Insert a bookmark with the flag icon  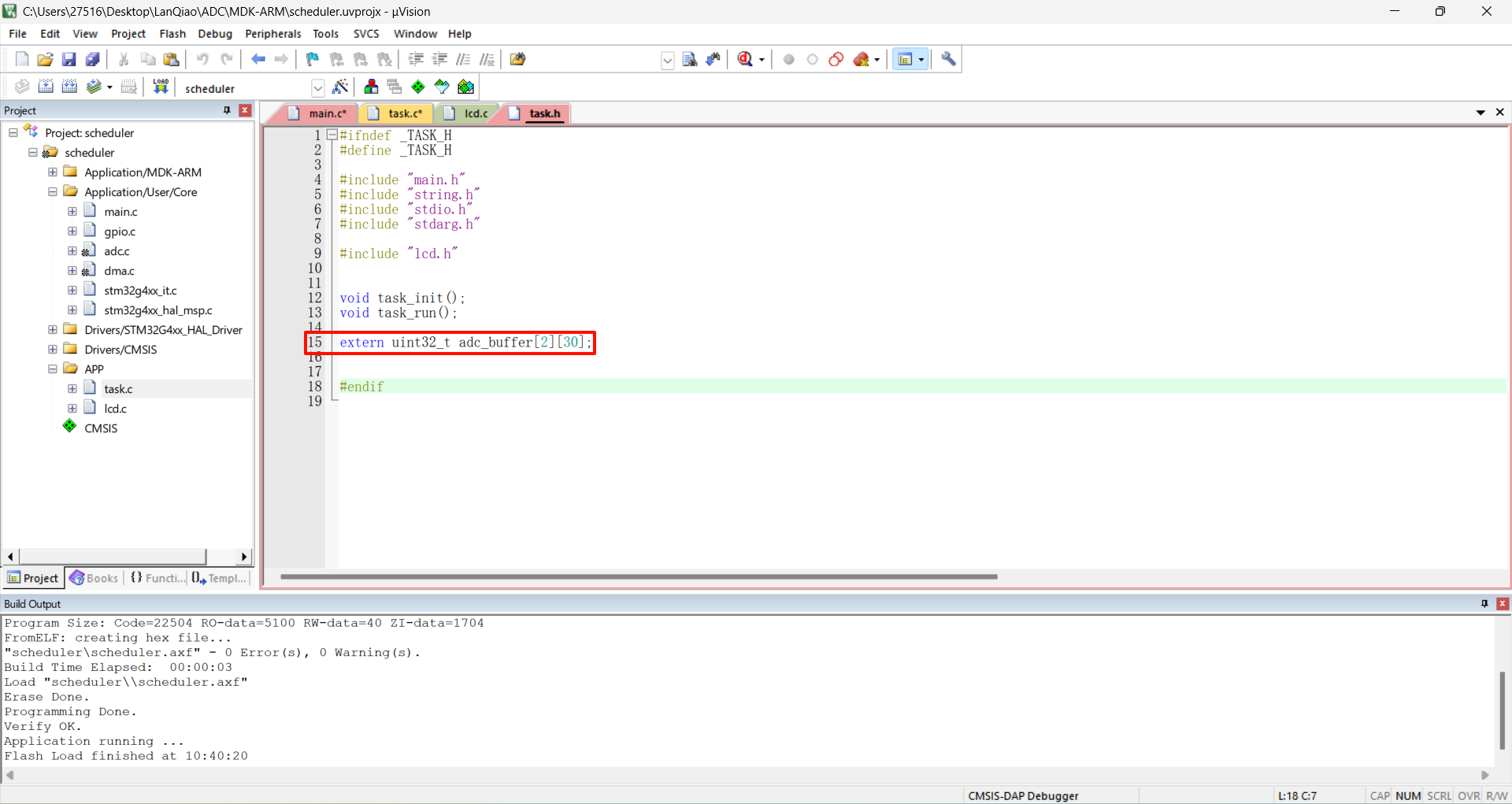click(313, 59)
